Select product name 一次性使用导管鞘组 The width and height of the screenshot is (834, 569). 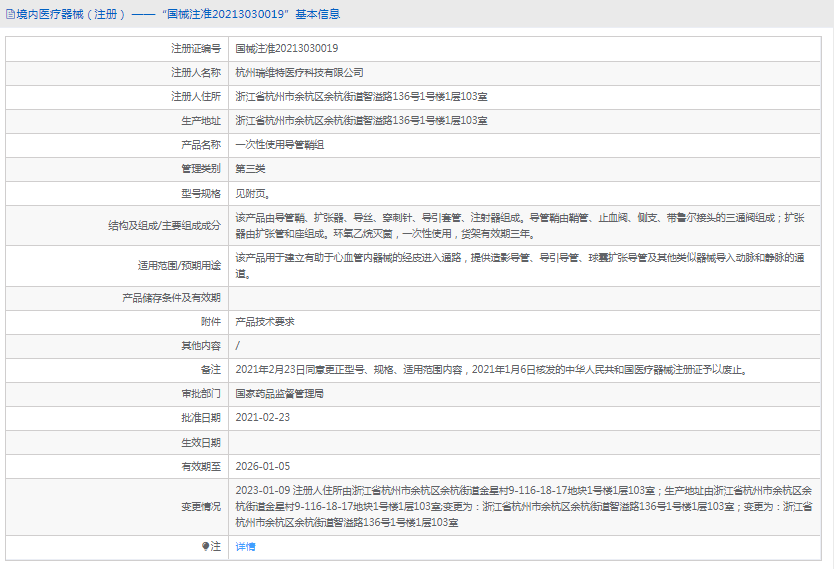280,145
